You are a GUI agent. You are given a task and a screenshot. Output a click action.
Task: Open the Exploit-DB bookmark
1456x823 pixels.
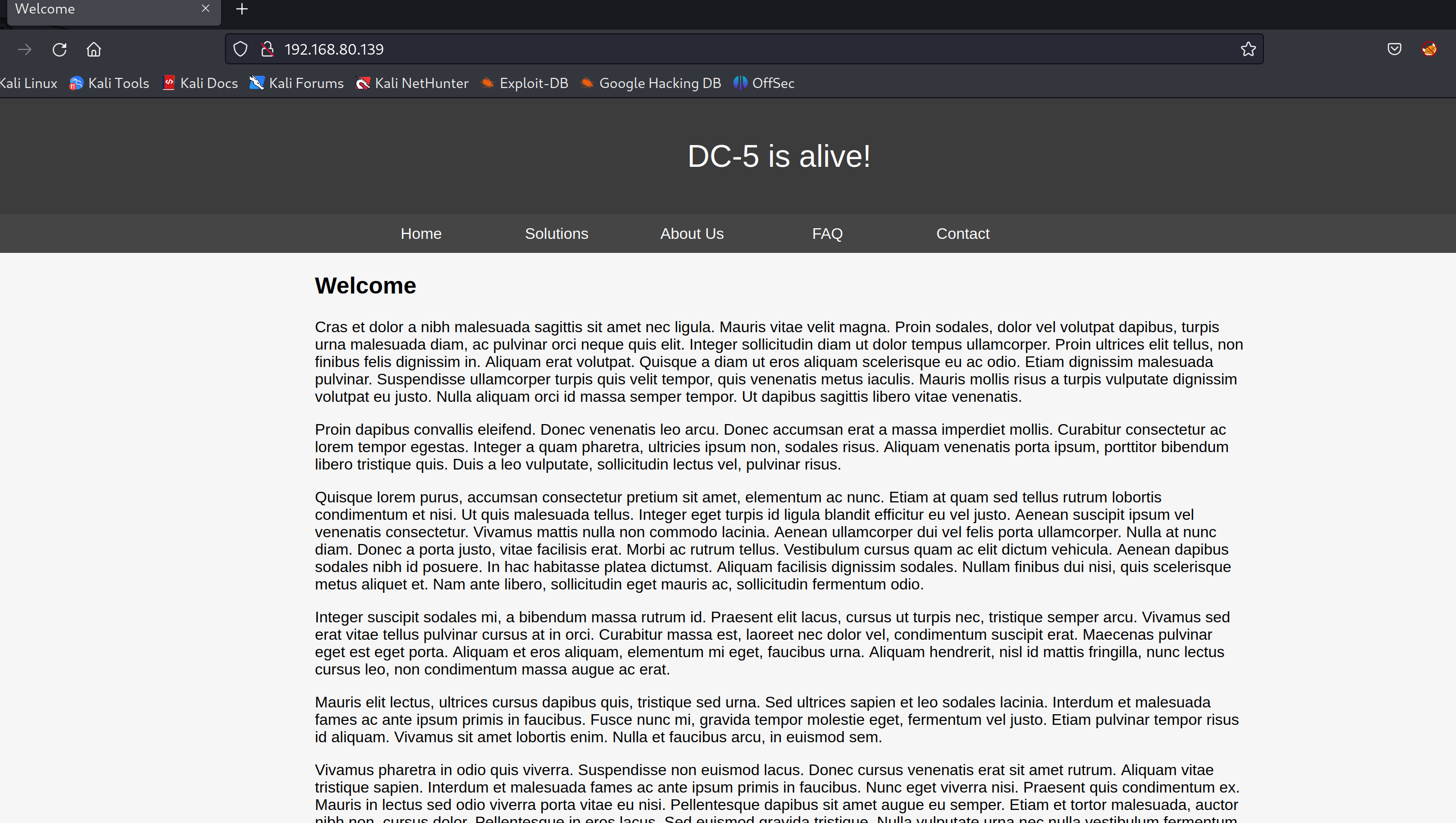coord(524,83)
